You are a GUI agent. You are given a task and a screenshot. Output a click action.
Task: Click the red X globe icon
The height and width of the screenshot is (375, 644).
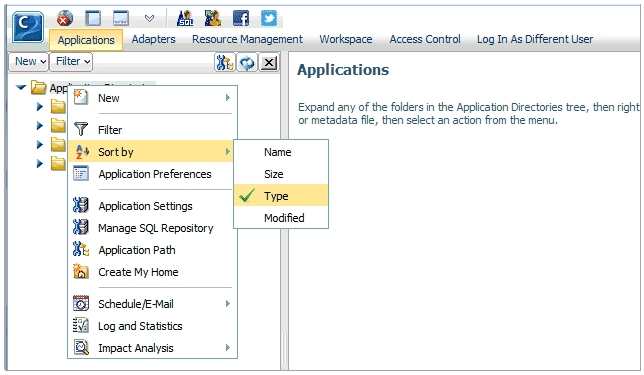[x=65, y=18]
